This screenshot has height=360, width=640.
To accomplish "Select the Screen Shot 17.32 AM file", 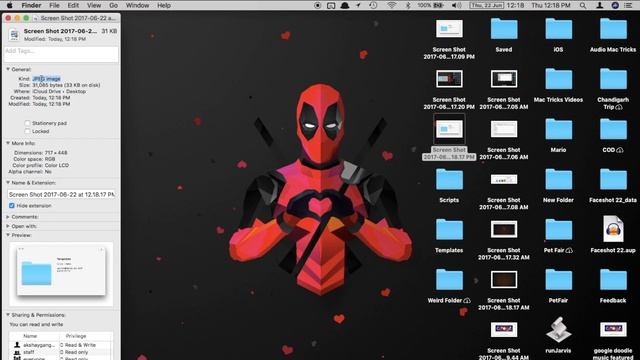I will [x=504, y=229].
